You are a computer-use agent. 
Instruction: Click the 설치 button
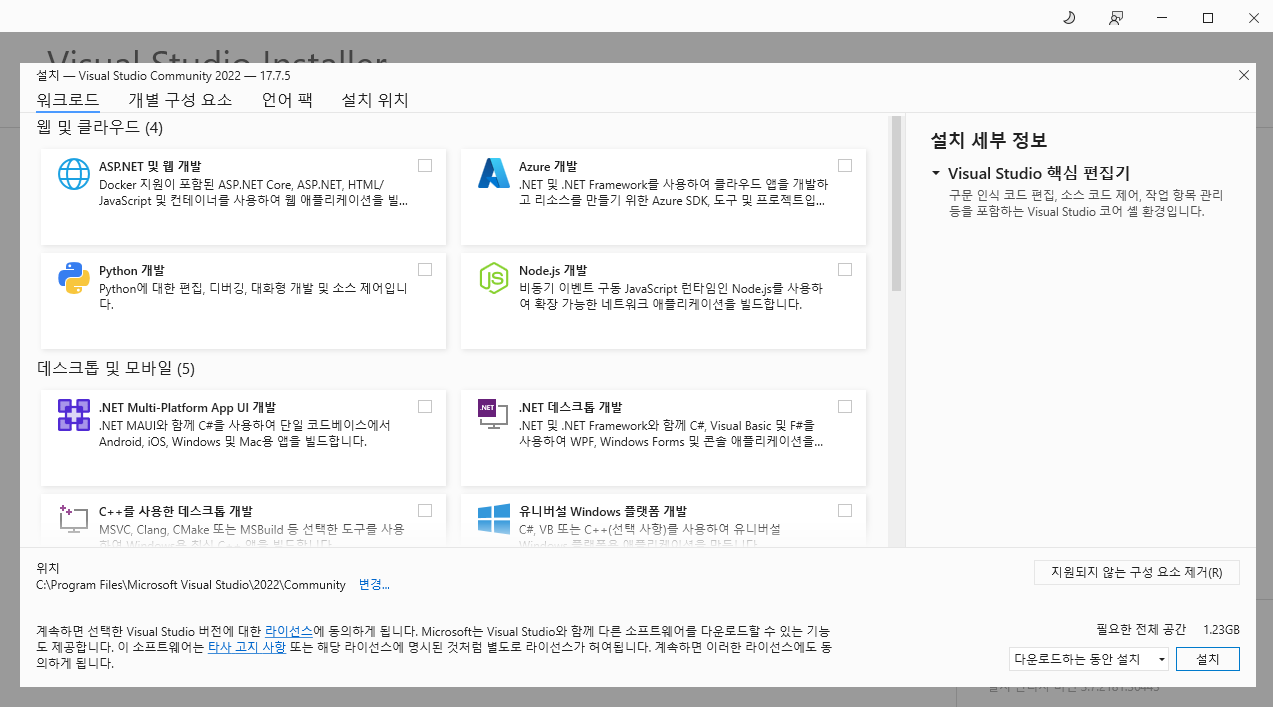pyautogui.click(x=1208, y=659)
